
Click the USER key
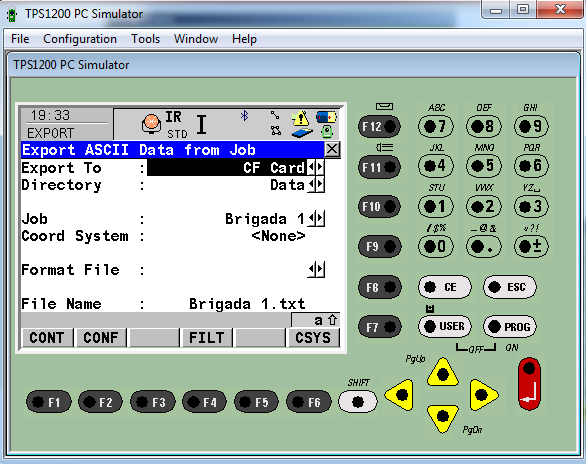tap(444, 327)
